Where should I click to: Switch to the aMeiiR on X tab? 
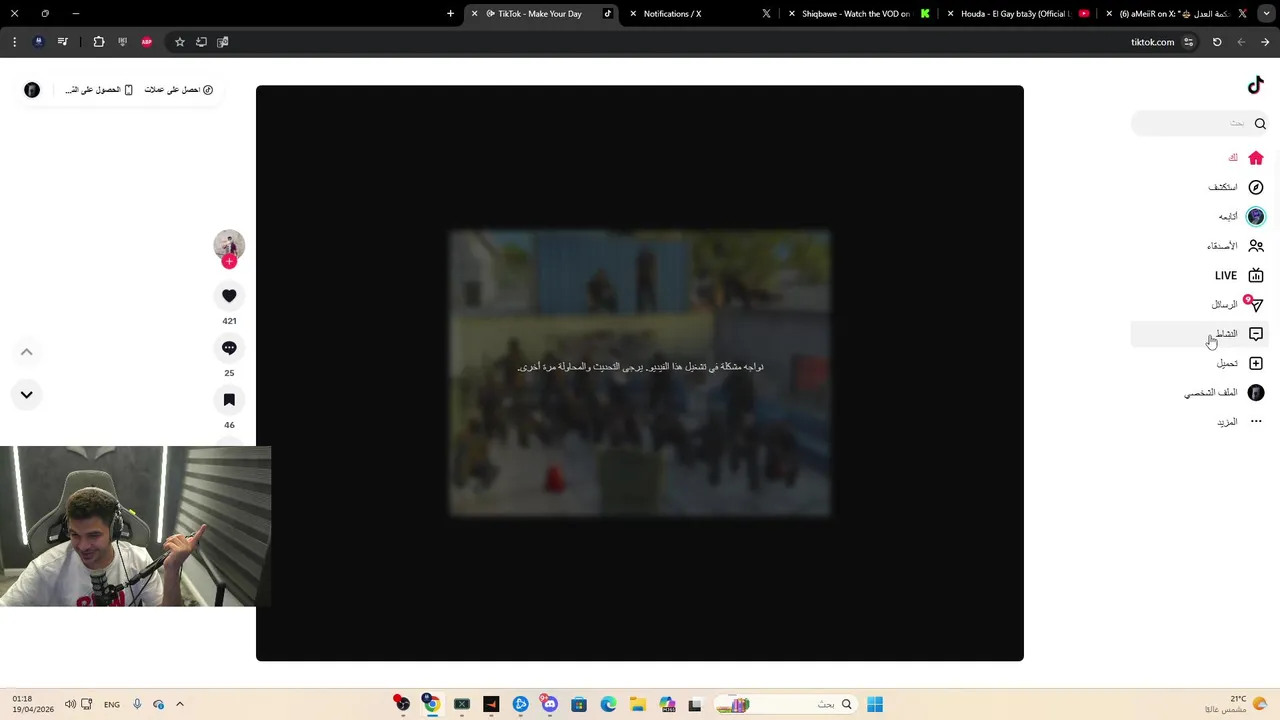click(1175, 14)
